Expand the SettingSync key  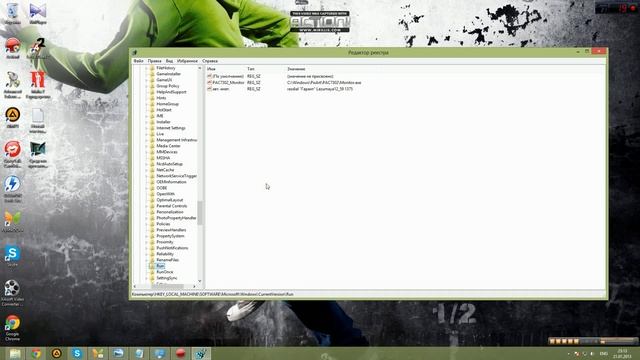point(147,278)
